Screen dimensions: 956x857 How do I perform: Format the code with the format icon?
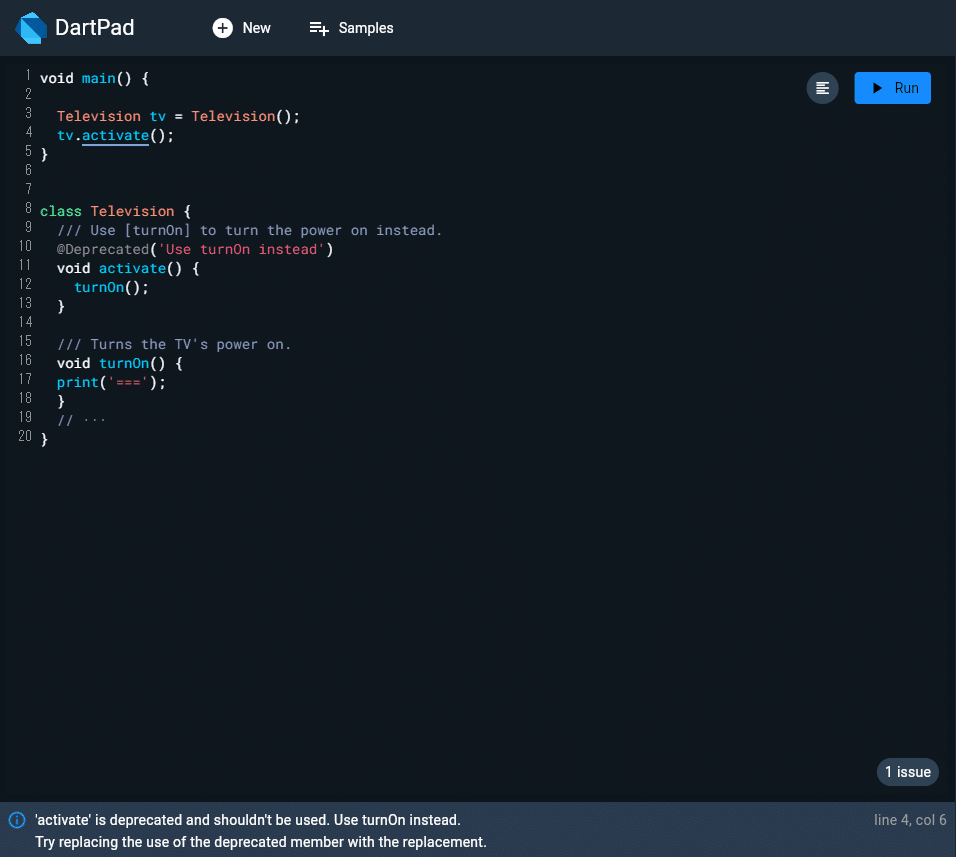click(822, 88)
